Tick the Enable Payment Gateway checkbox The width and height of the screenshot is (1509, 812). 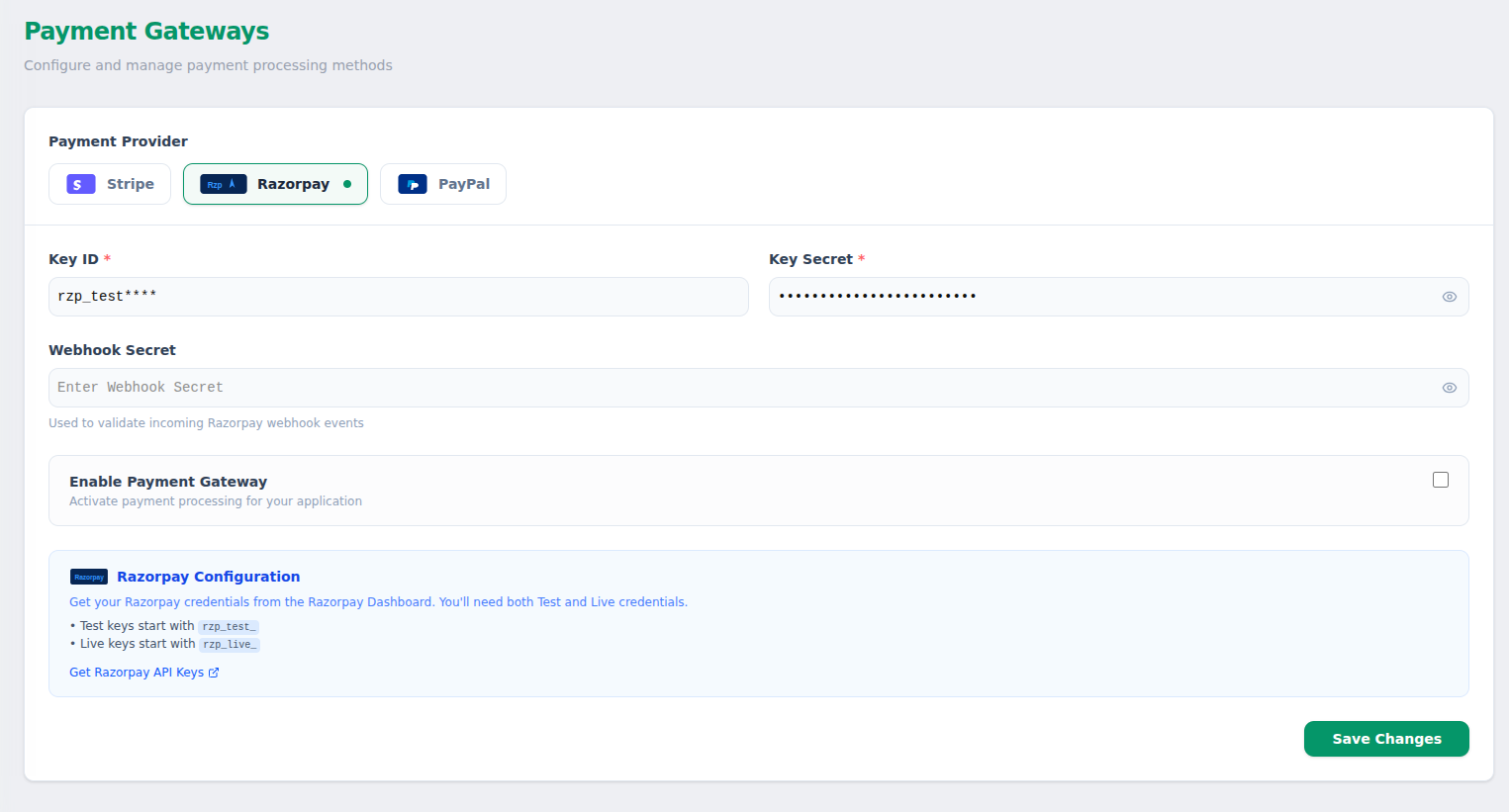(1441, 480)
